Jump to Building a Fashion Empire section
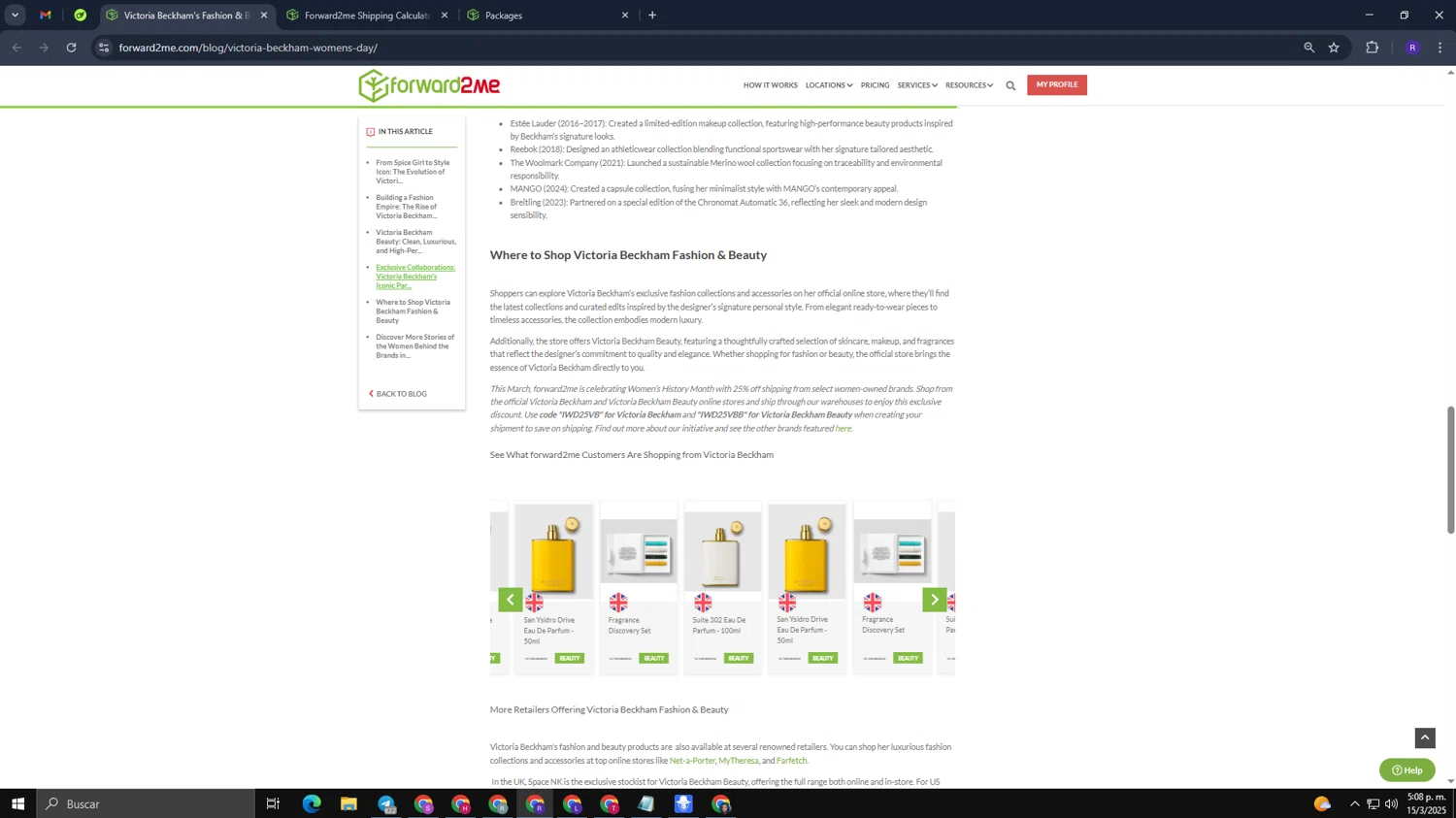1456x818 pixels. [x=407, y=207]
